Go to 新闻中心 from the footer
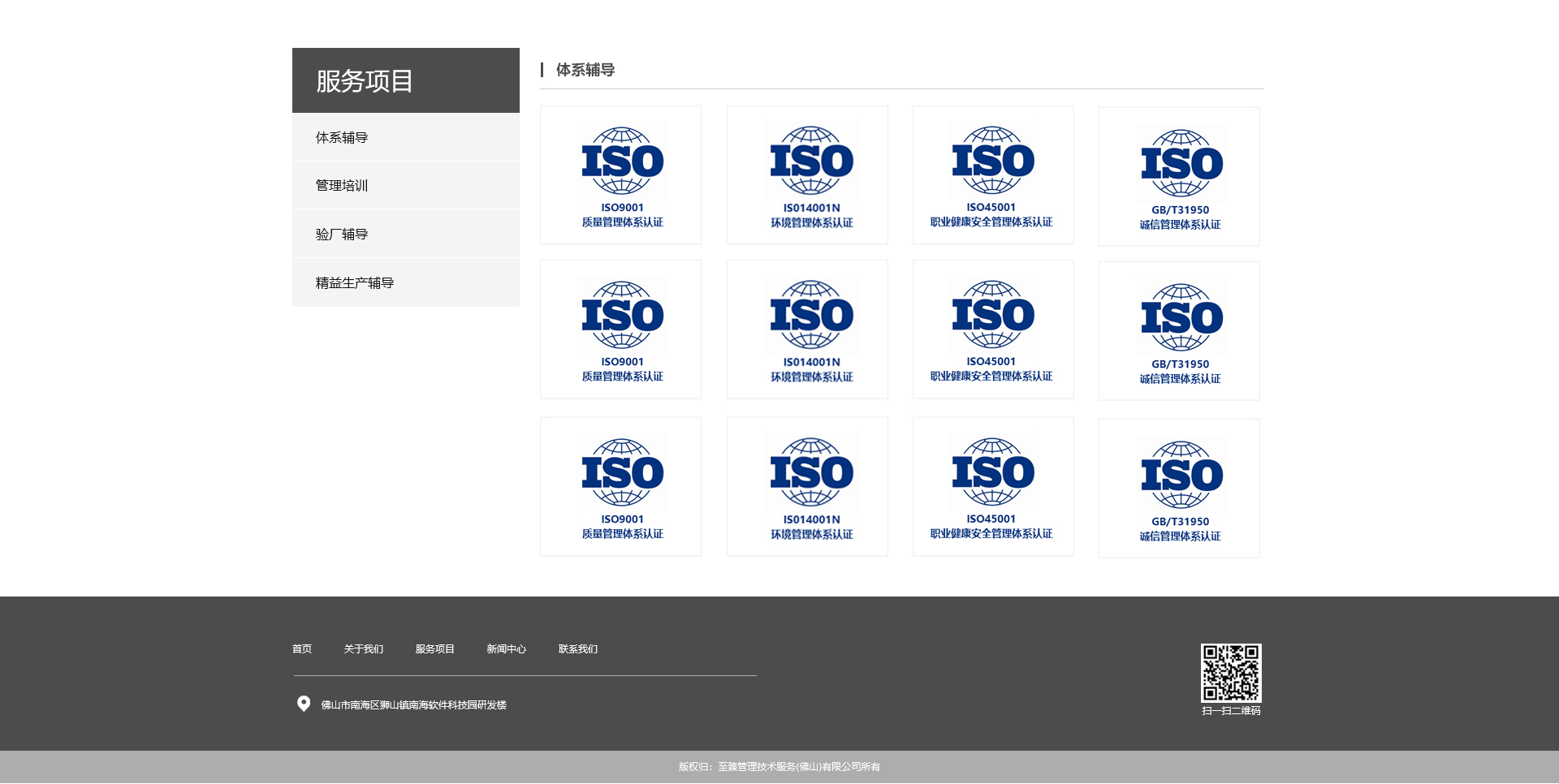This screenshot has height=784, width=1559. click(x=506, y=649)
